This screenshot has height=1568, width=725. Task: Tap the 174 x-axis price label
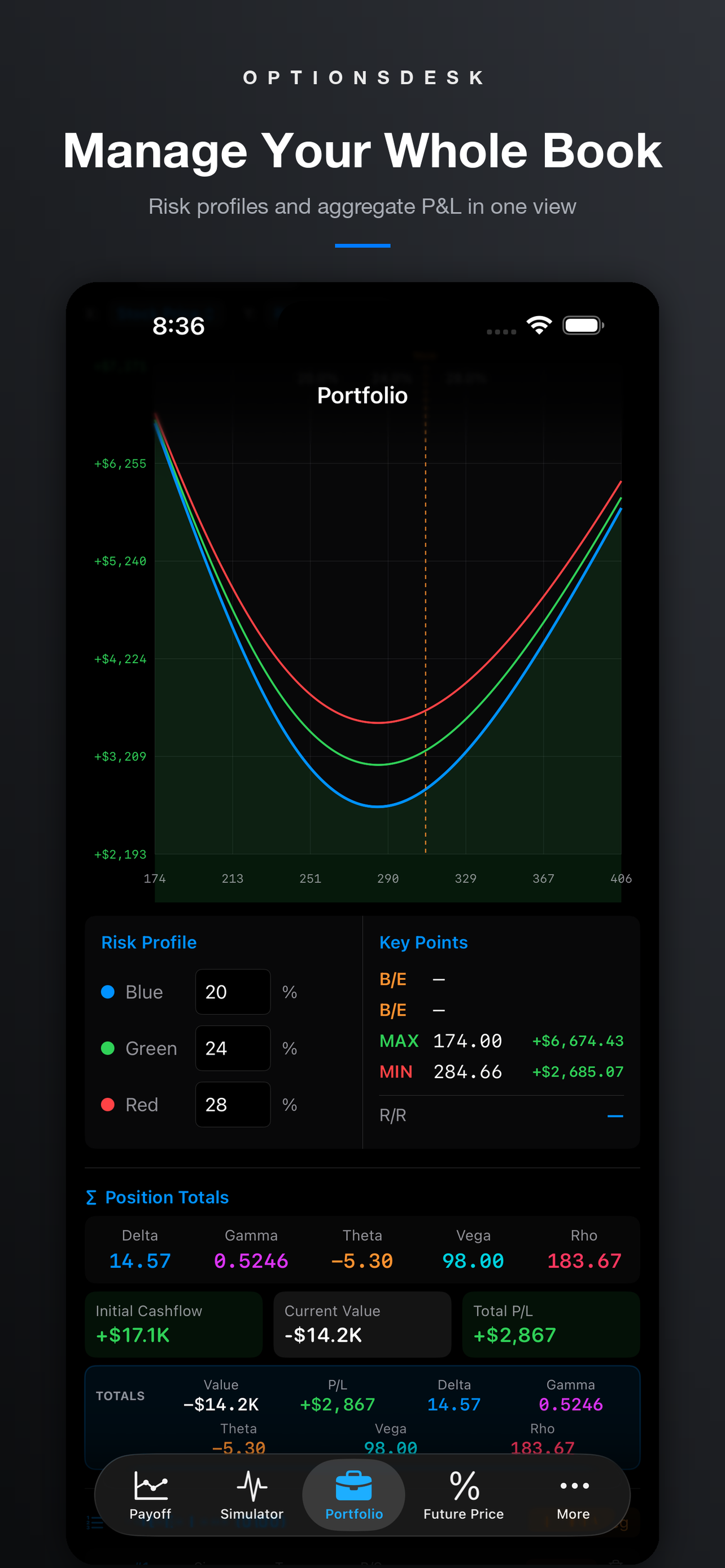pos(155,878)
